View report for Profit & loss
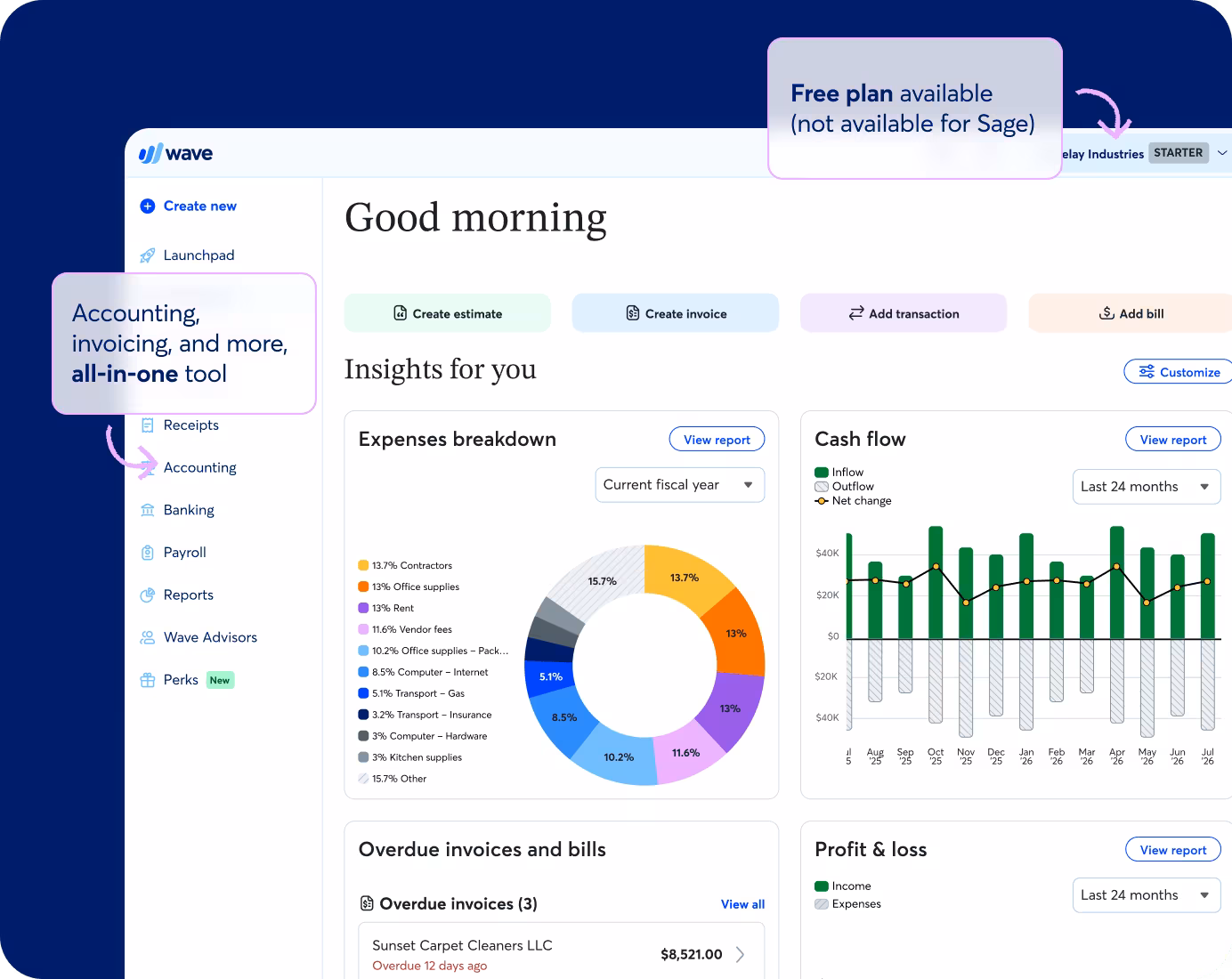The height and width of the screenshot is (979, 1232). (1173, 850)
